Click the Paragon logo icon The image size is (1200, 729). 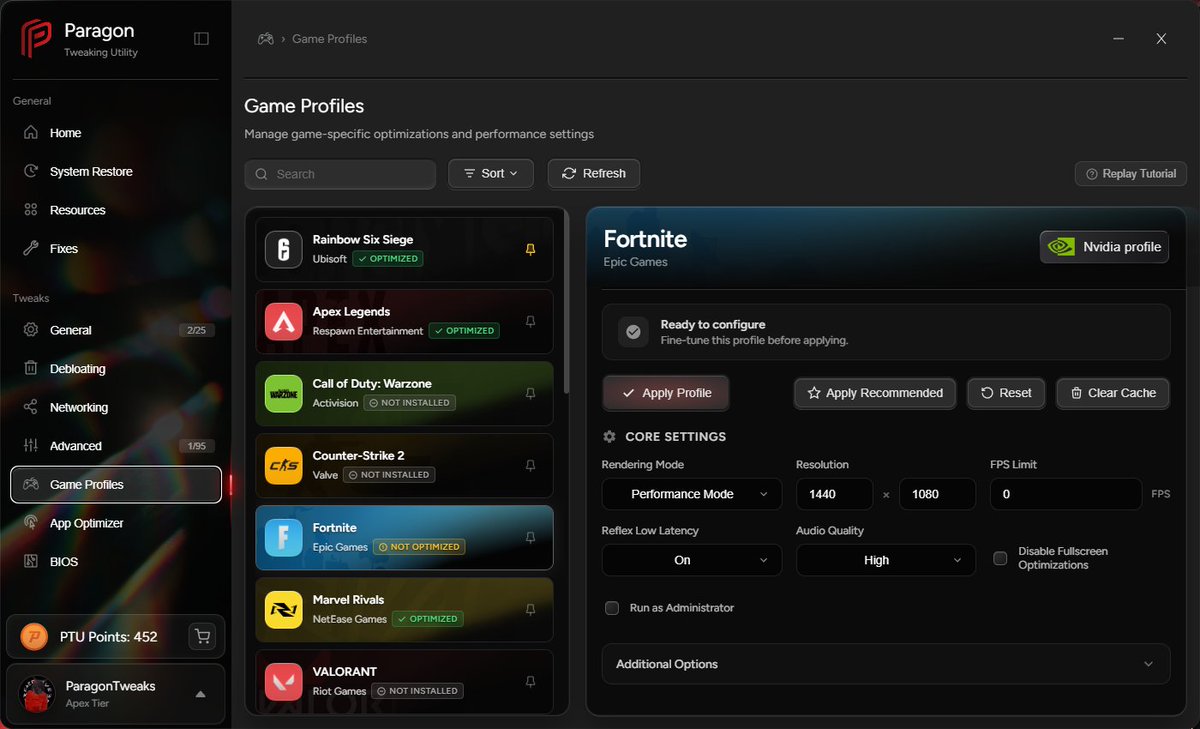tap(36, 39)
